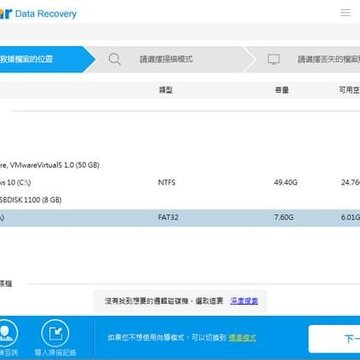
Task: Click the import scan record icon
Action: 55,334
